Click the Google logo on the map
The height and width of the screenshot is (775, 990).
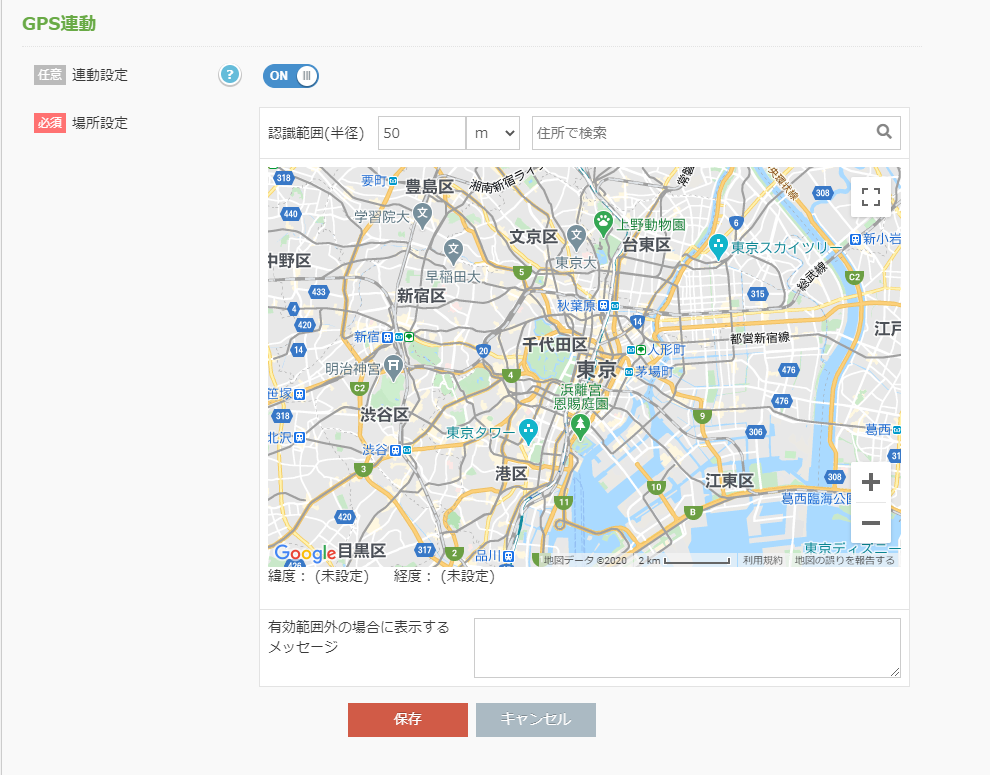[x=305, y=553]
